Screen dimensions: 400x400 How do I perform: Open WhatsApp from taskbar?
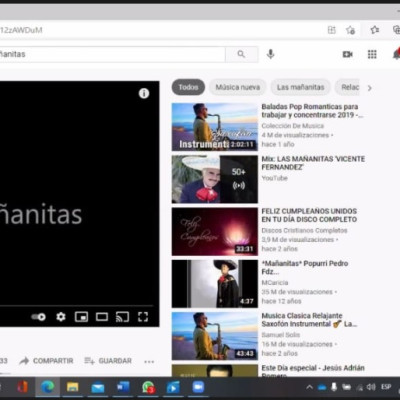pyautogui.click(x=148, y=387)
